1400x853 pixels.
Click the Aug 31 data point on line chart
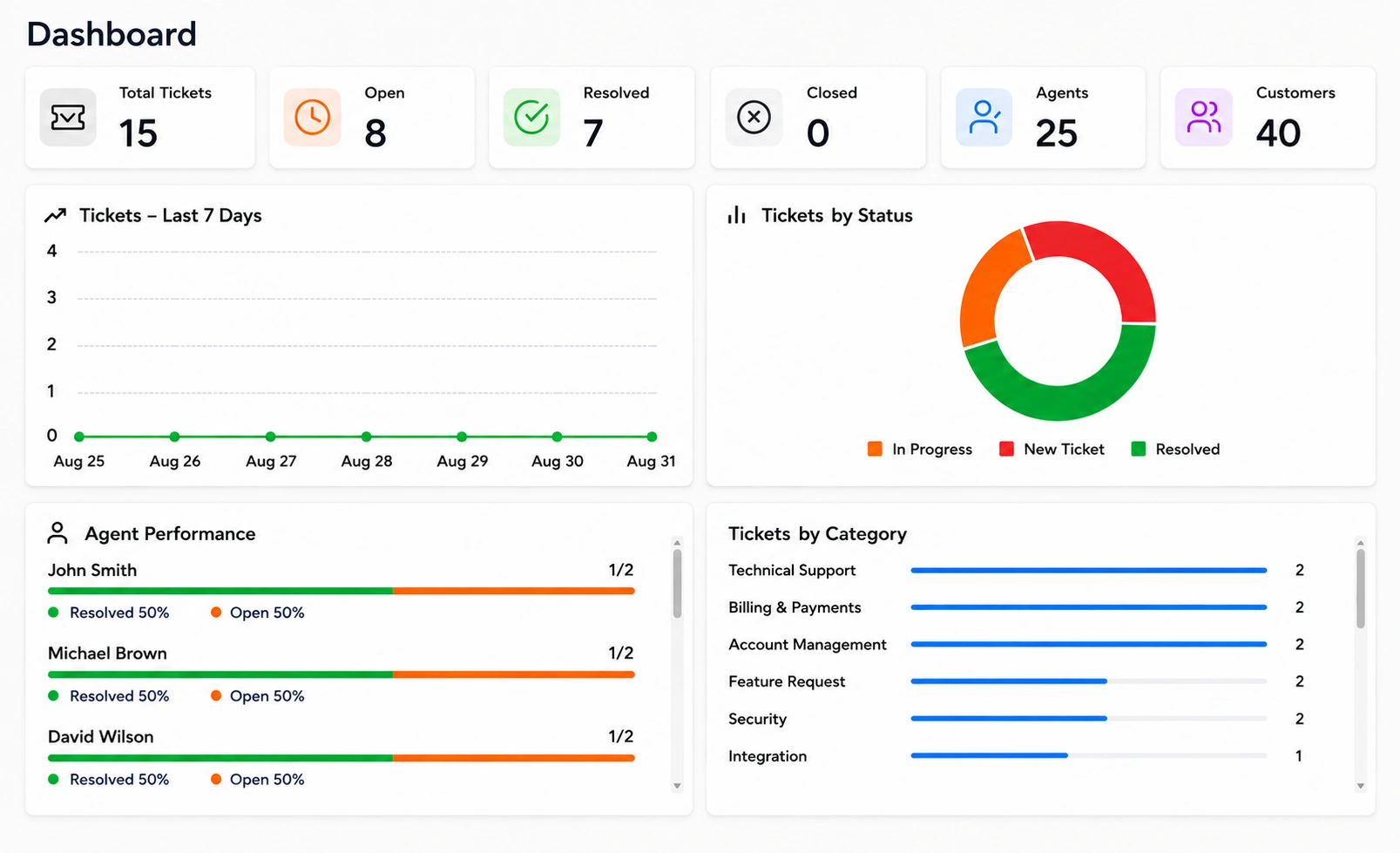(652, 437)
